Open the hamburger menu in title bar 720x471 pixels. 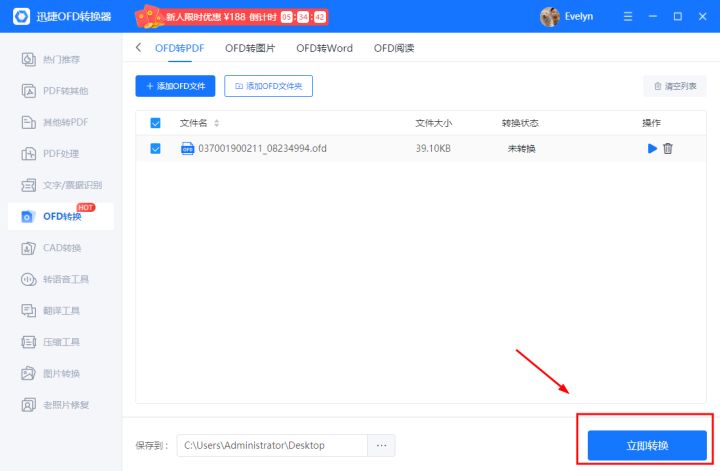tap(628, 17)
